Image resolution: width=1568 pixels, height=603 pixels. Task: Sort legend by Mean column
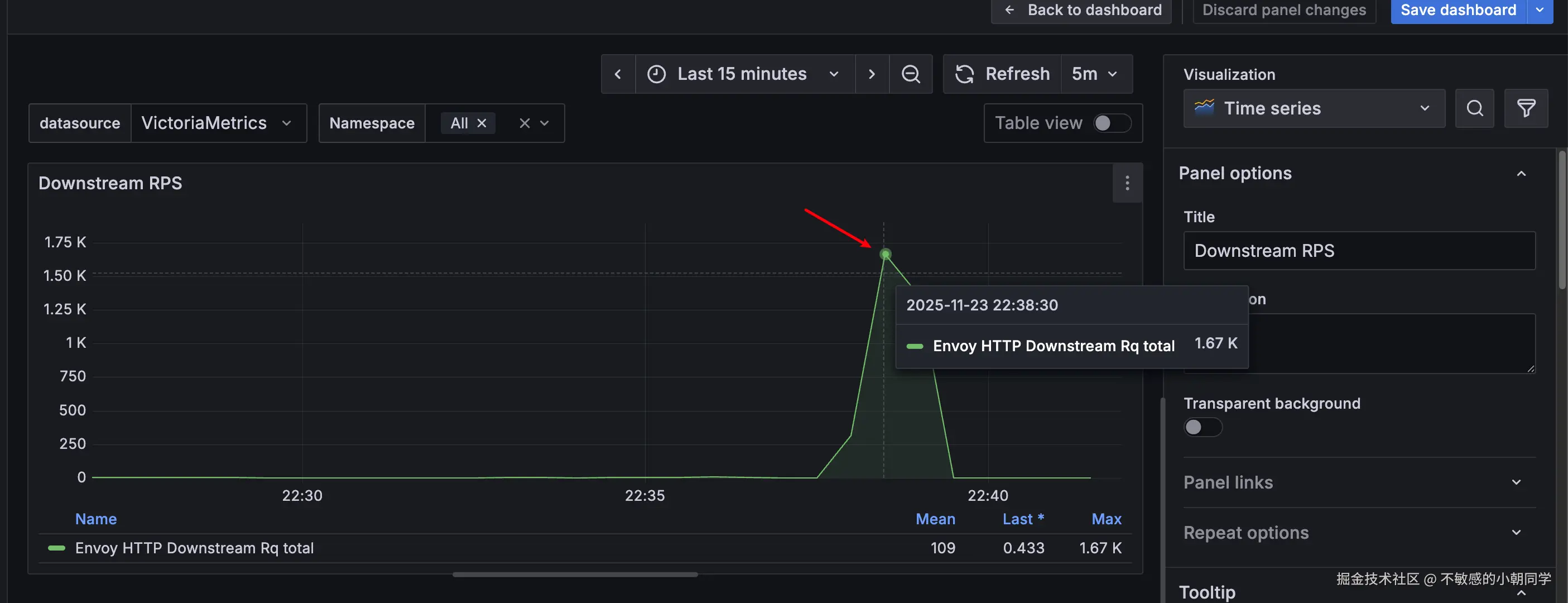pyautogui.click(x=935, y=519)
